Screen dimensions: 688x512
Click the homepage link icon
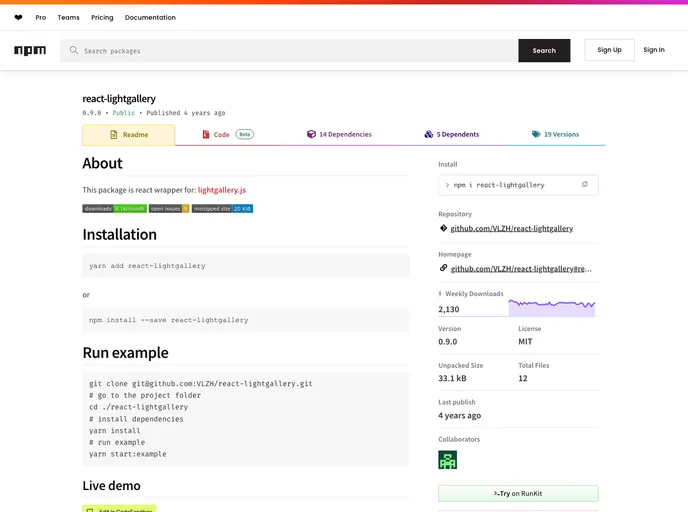[x=443, y=268]
